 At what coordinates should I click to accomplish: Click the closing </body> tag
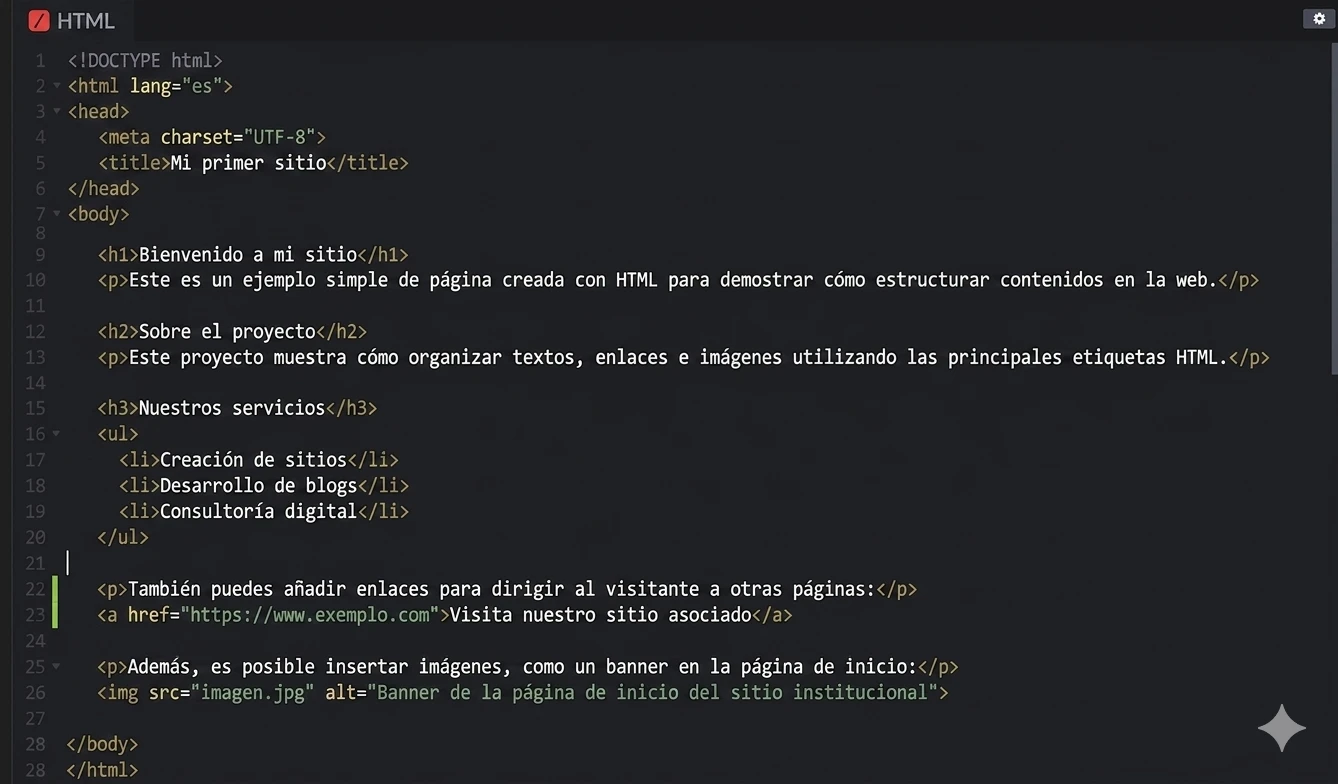tap(103, 744)
